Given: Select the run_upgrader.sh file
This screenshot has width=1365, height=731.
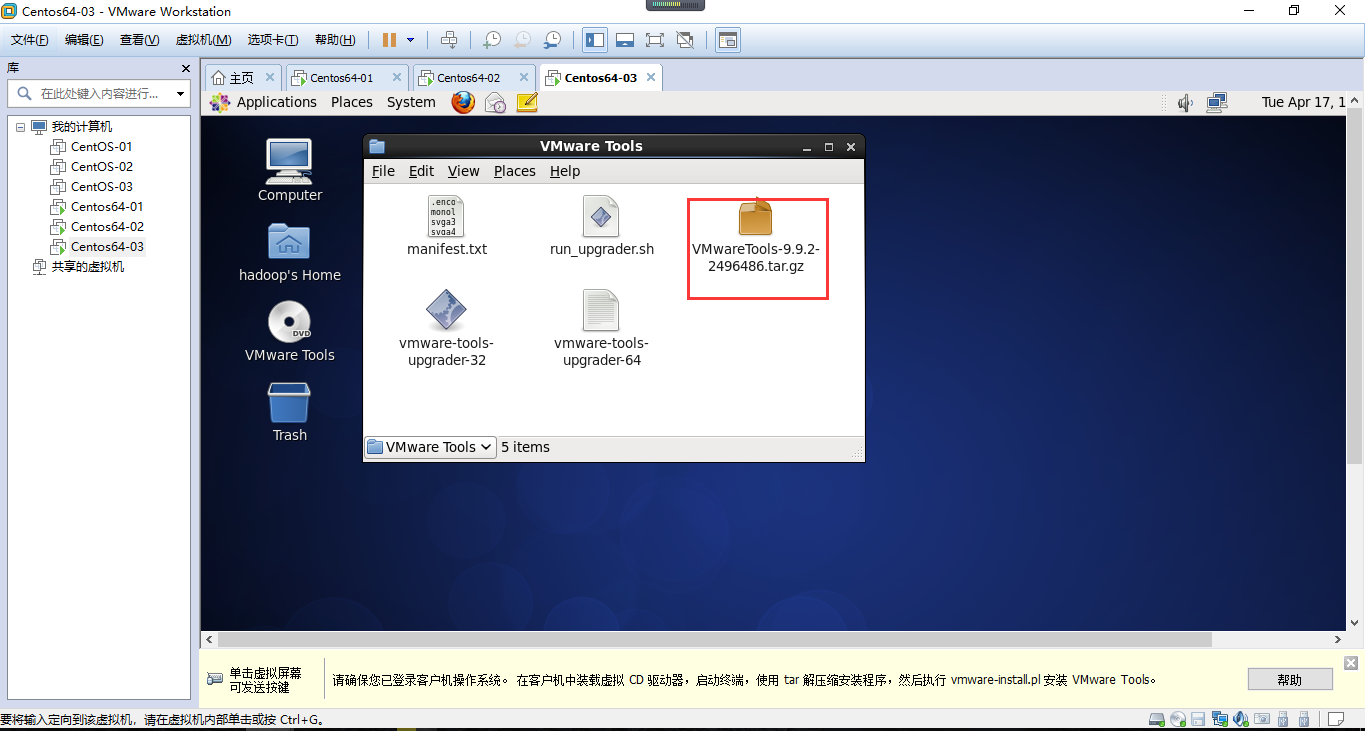Looking at the screenshot, I should pyautogui.click(x=602, y=226).
